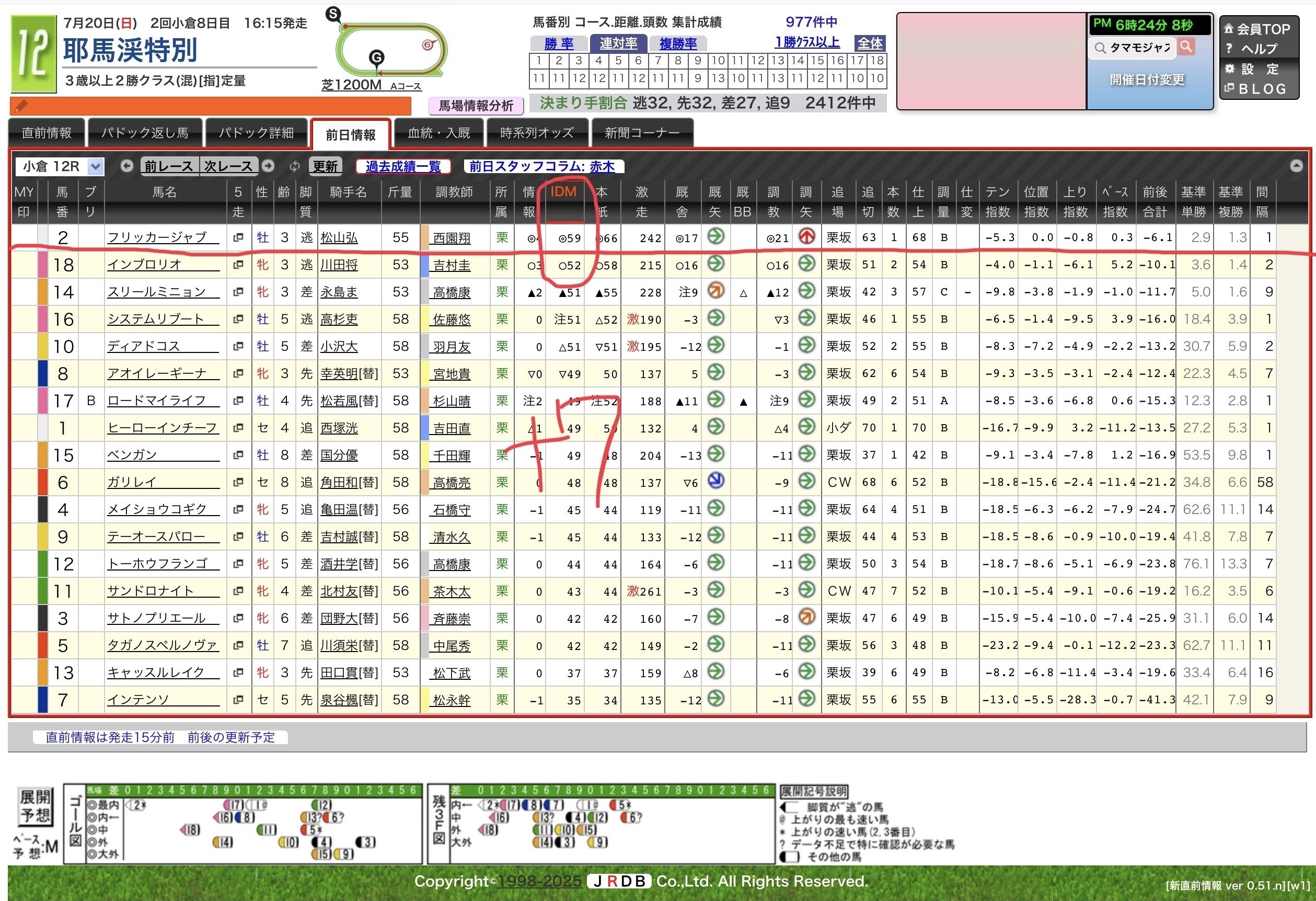
Task: Click the 1998-2025 copyright link
Action: pyautogui.click(x=540, y=881)
